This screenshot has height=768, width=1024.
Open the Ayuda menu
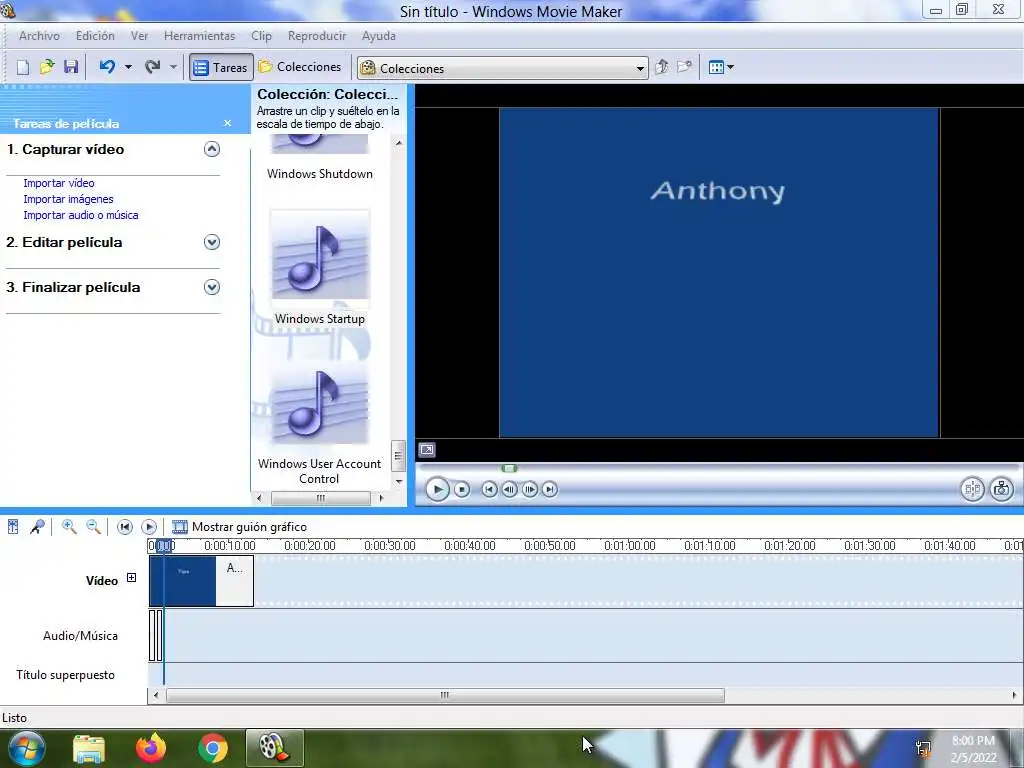click(379, 36)
